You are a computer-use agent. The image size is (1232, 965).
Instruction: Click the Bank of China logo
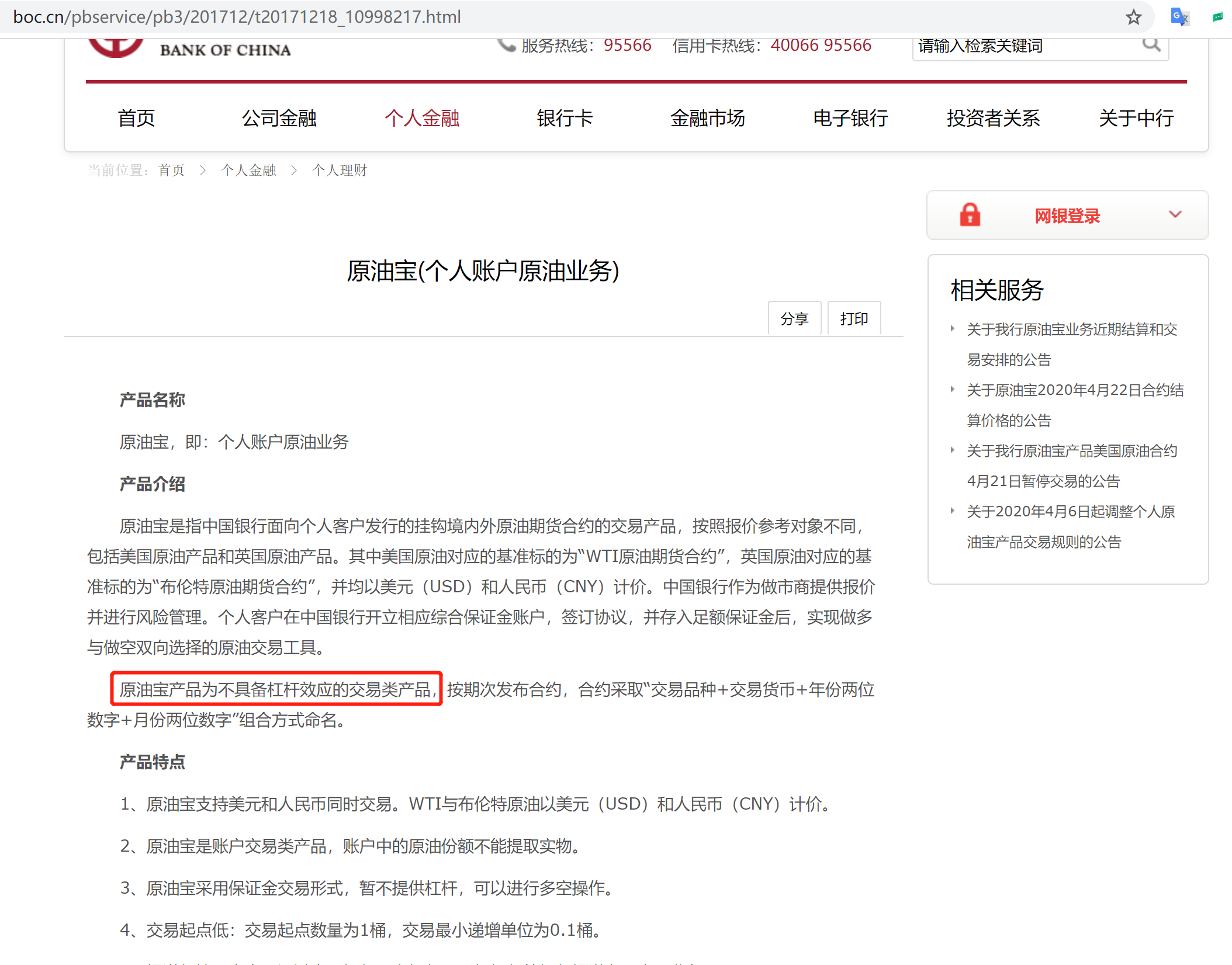coord(189,48)
